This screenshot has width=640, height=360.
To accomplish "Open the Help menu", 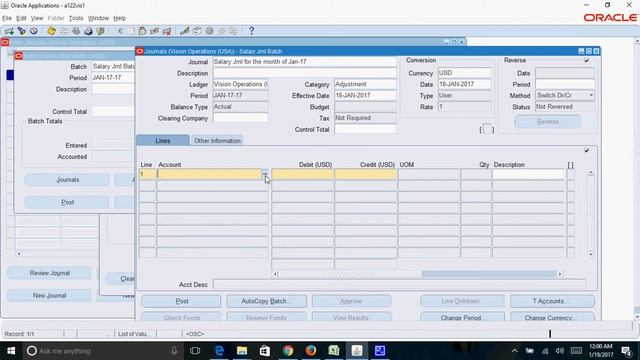I will tap(119, 18).
